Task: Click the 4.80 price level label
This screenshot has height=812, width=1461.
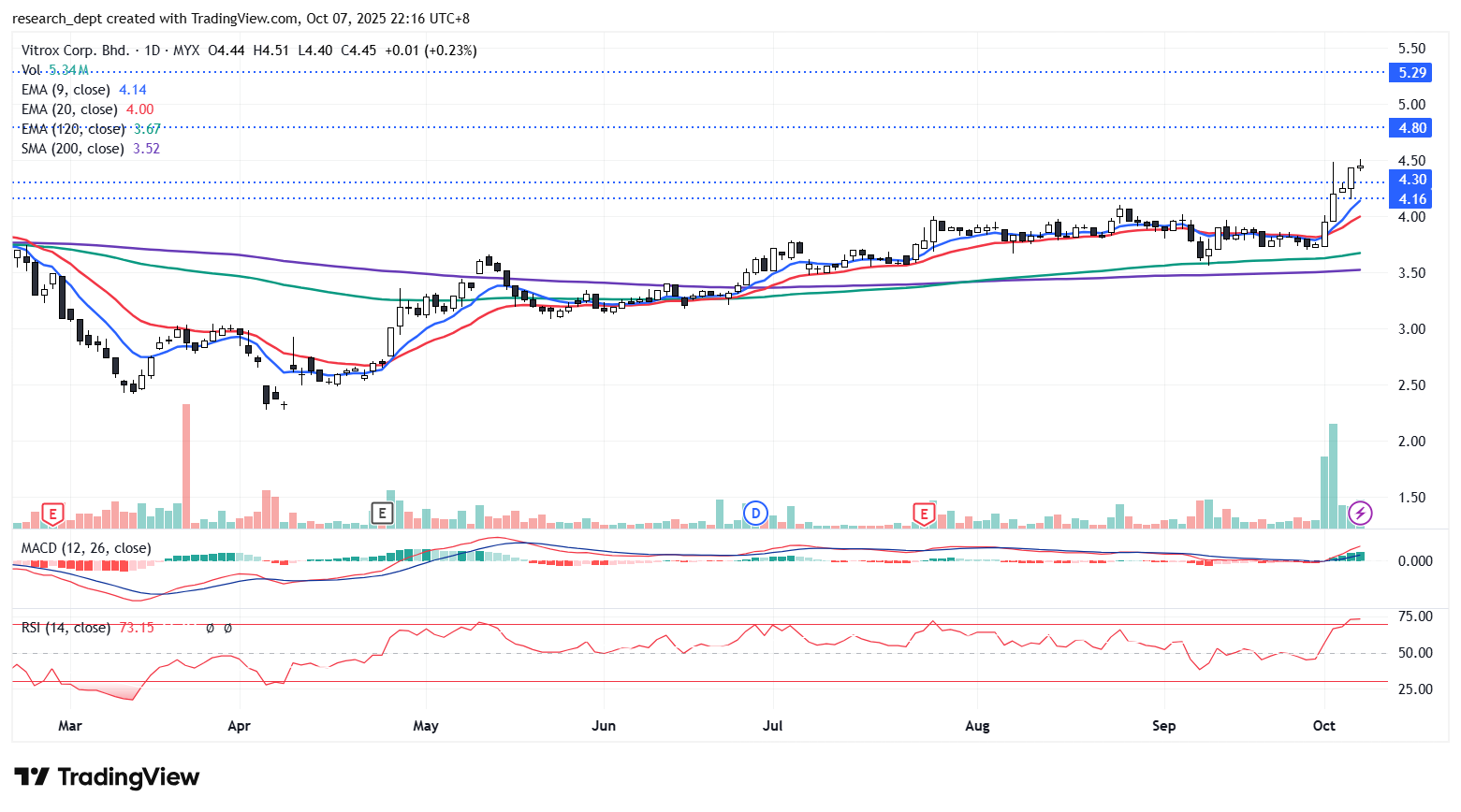Action: (1412, 128)
